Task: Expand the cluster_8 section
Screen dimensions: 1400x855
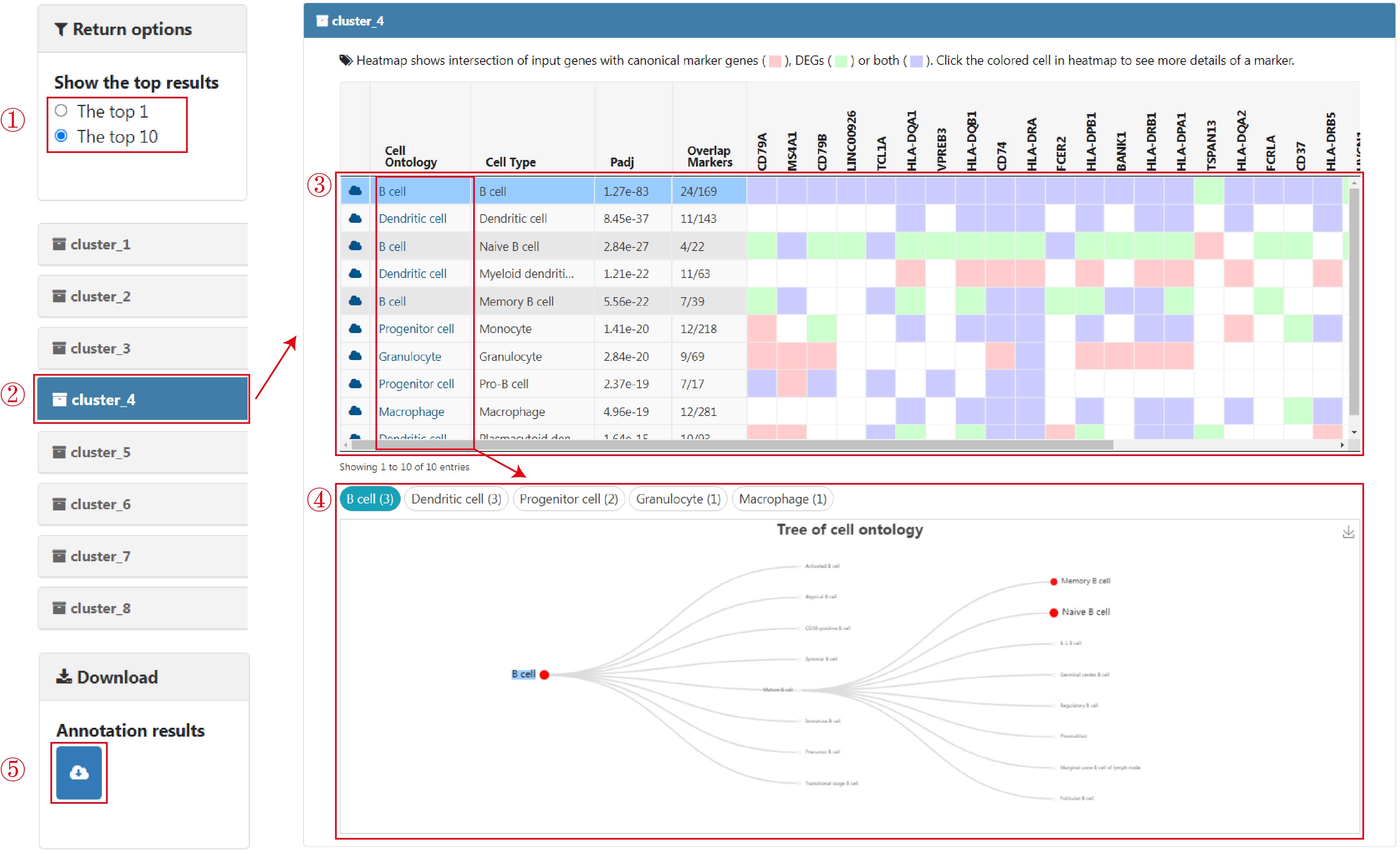Action: tap(143, 608)
